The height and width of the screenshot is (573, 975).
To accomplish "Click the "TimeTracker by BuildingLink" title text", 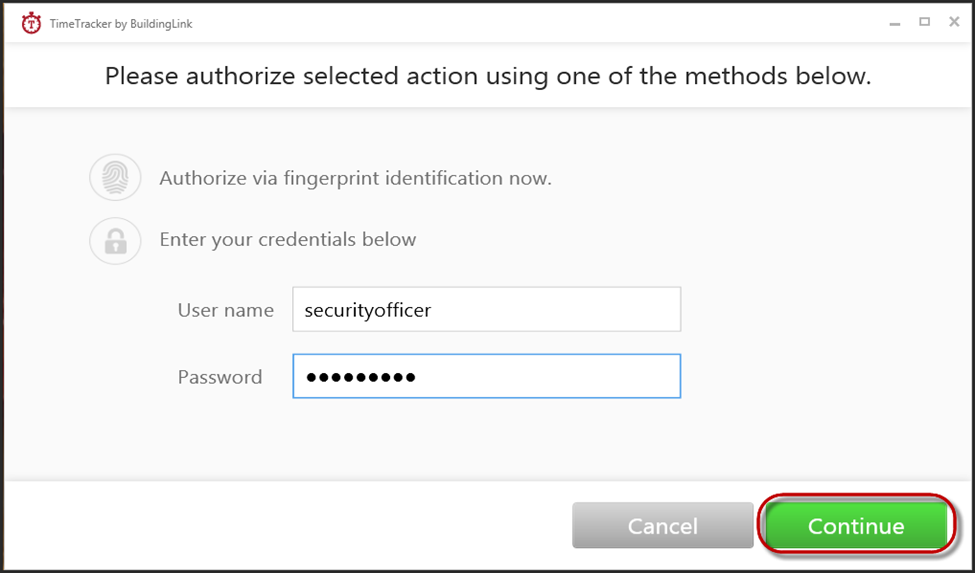I will click(121, 24).
